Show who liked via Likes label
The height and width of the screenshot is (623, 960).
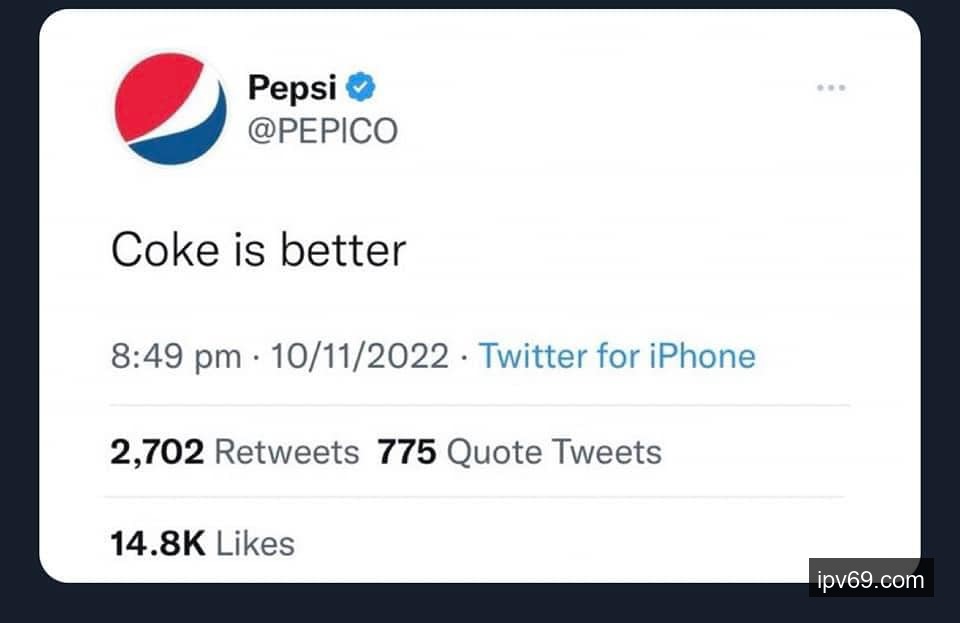coord(255,543)
